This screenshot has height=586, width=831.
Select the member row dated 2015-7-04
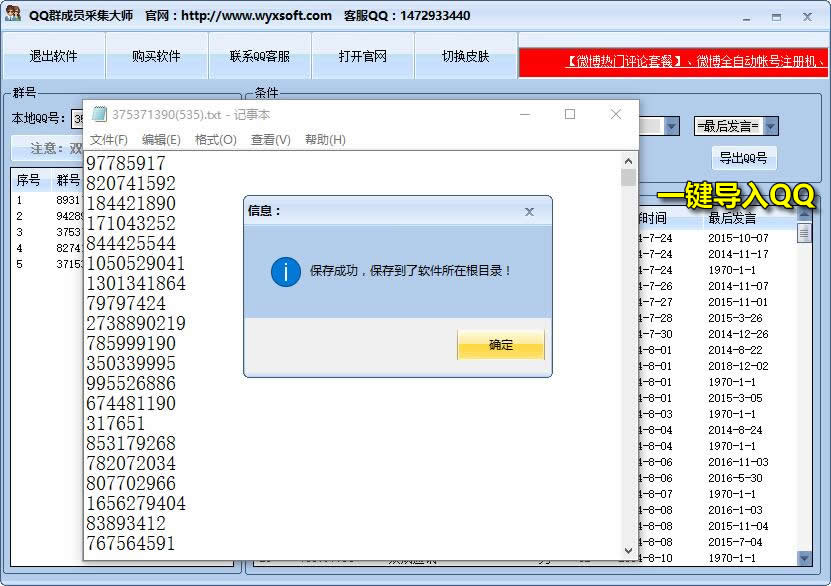pyautogui.click(x=717, y=542)
